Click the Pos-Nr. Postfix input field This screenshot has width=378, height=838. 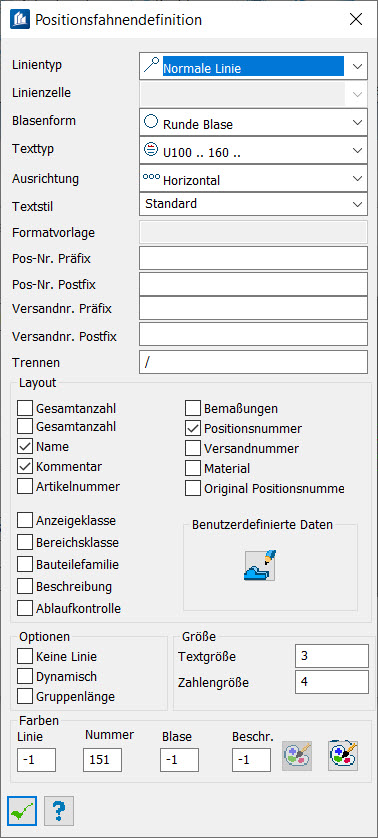253,284
